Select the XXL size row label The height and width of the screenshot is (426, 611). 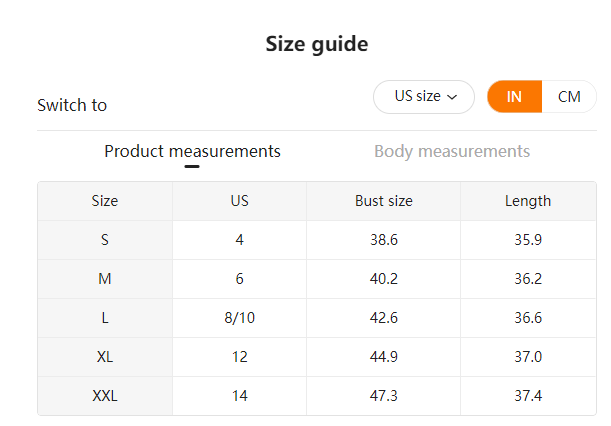(x=105, y=396)
